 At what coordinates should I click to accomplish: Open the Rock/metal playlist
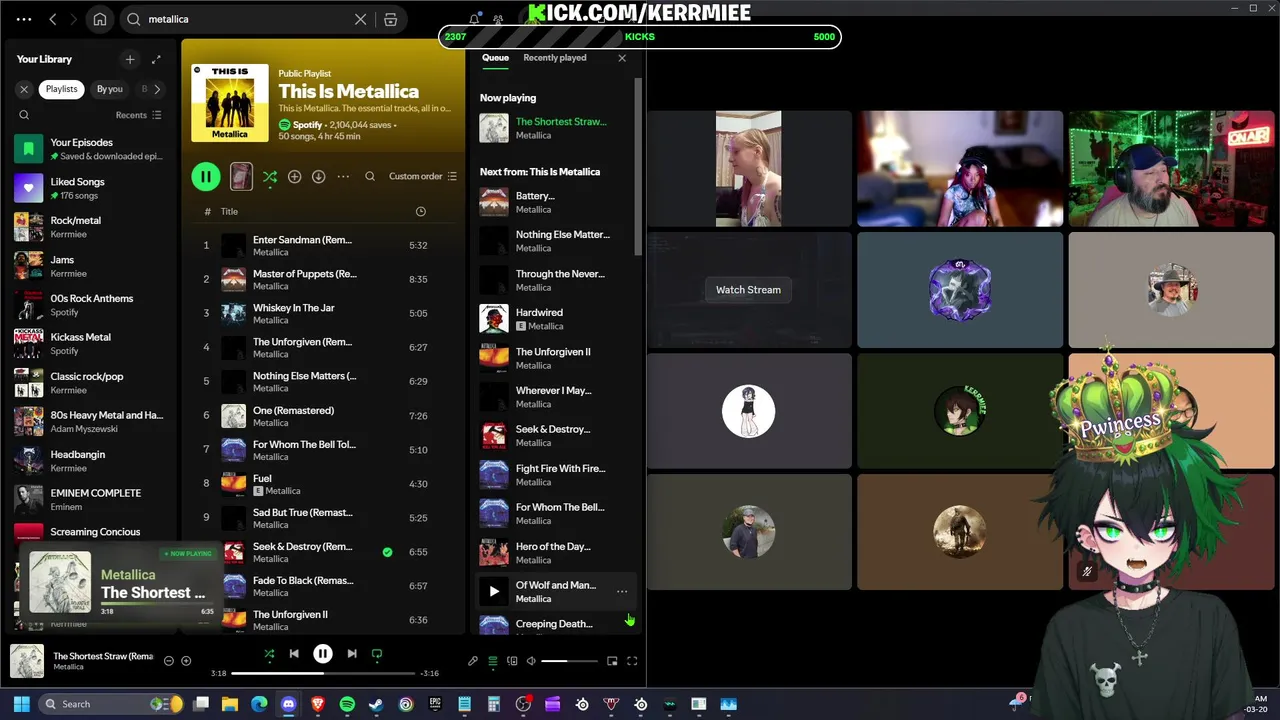point(90,227)
